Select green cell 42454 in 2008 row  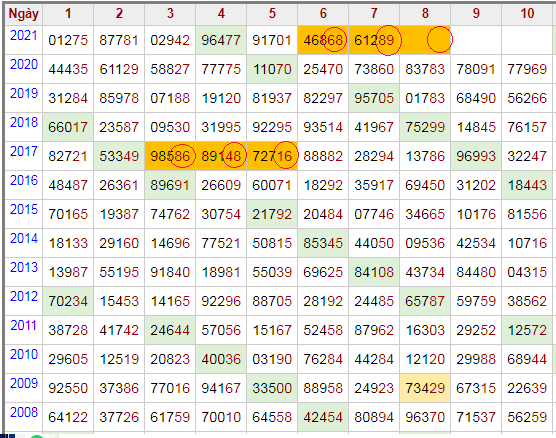coord(323,417)
